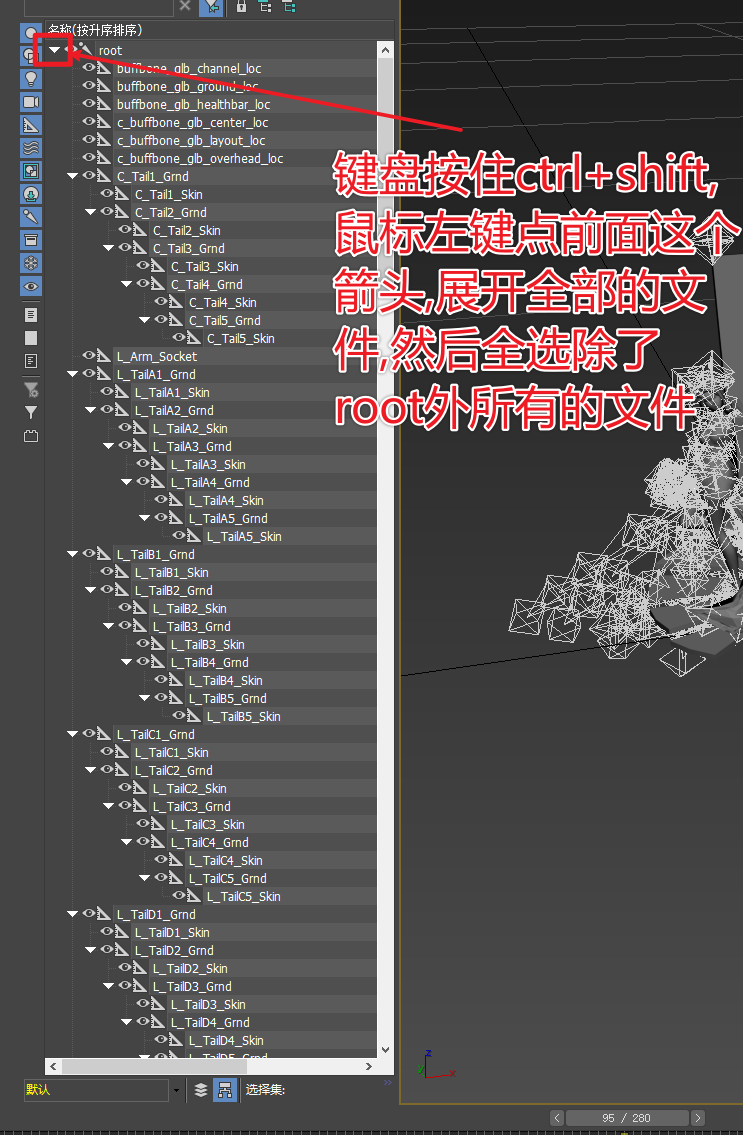Viewport: 743px width, 1135px height.
Task: Select L_TailC5_Skin row
Action: [212, 896]
